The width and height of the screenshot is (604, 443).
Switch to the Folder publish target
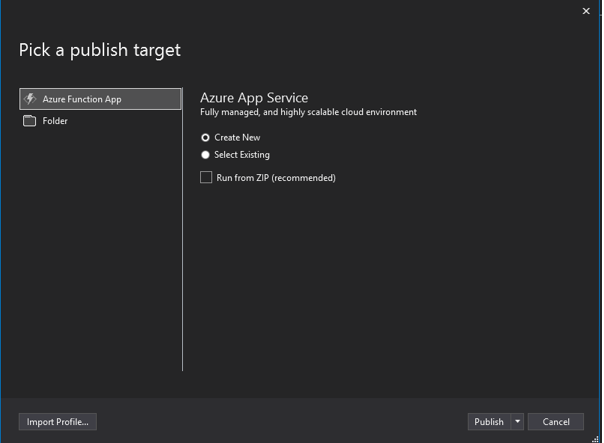[x=100, y=121]
